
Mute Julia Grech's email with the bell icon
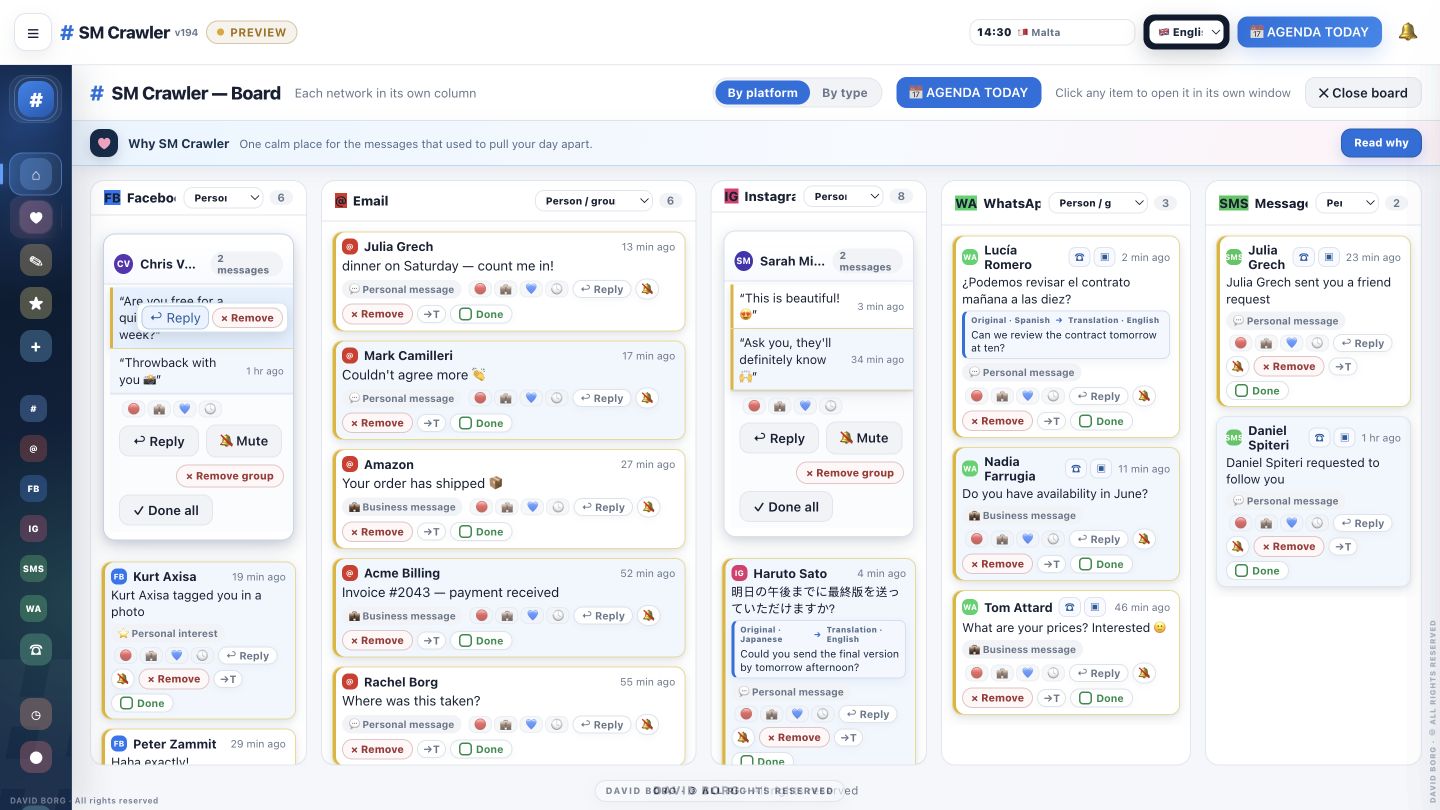coord(647,289)
